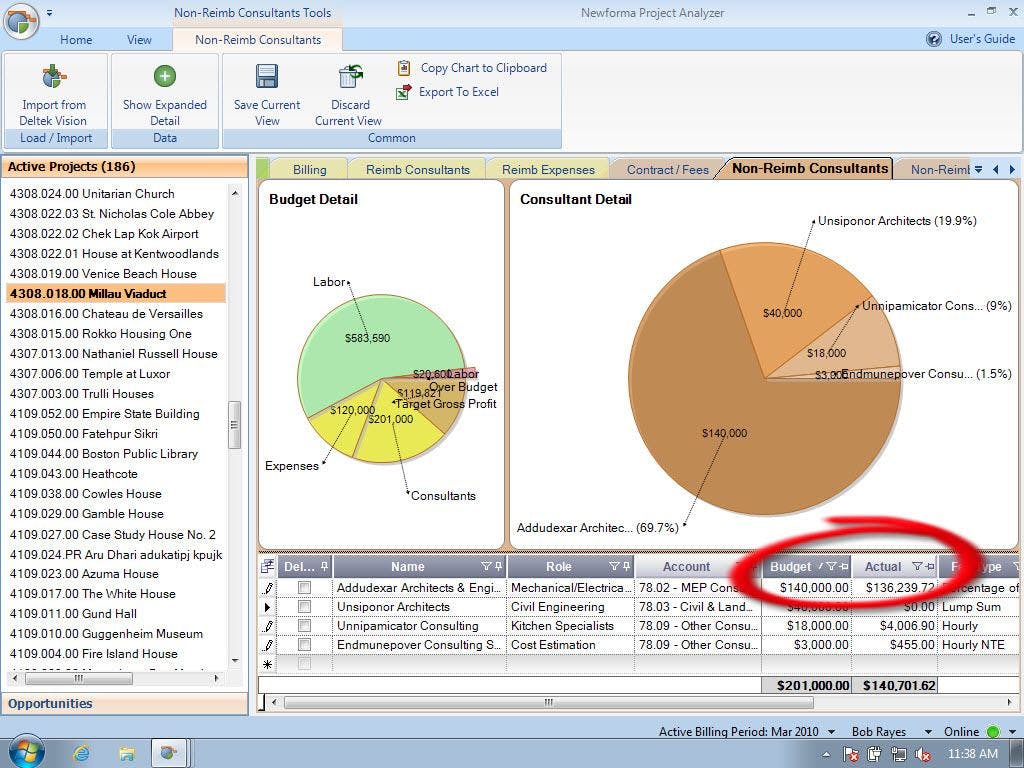Click the Export To Excel icon
Screen dimensions: 1024x768
pyautogui.click(x=404, y=92)
